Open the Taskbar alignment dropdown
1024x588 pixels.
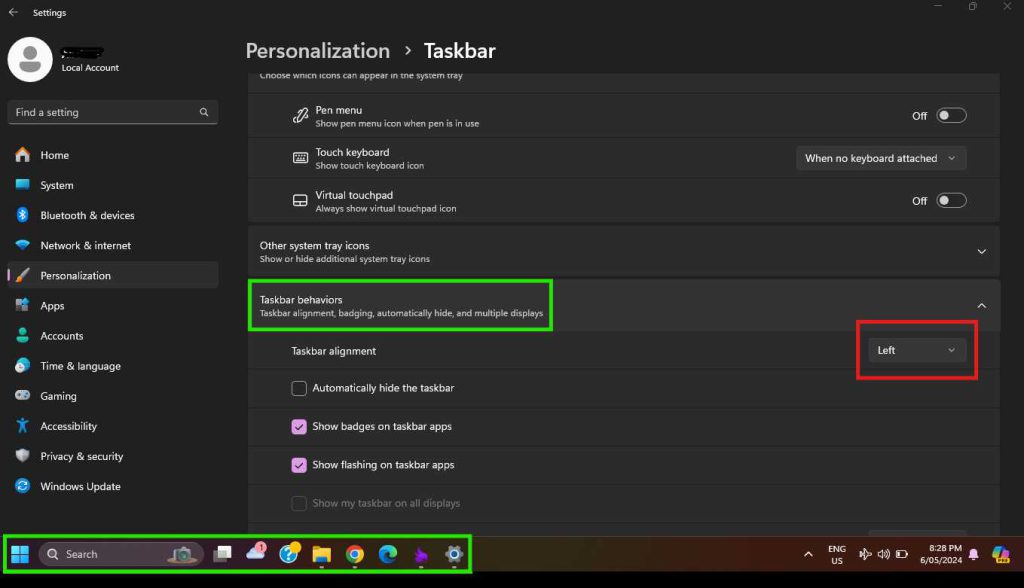coord(915,350)
